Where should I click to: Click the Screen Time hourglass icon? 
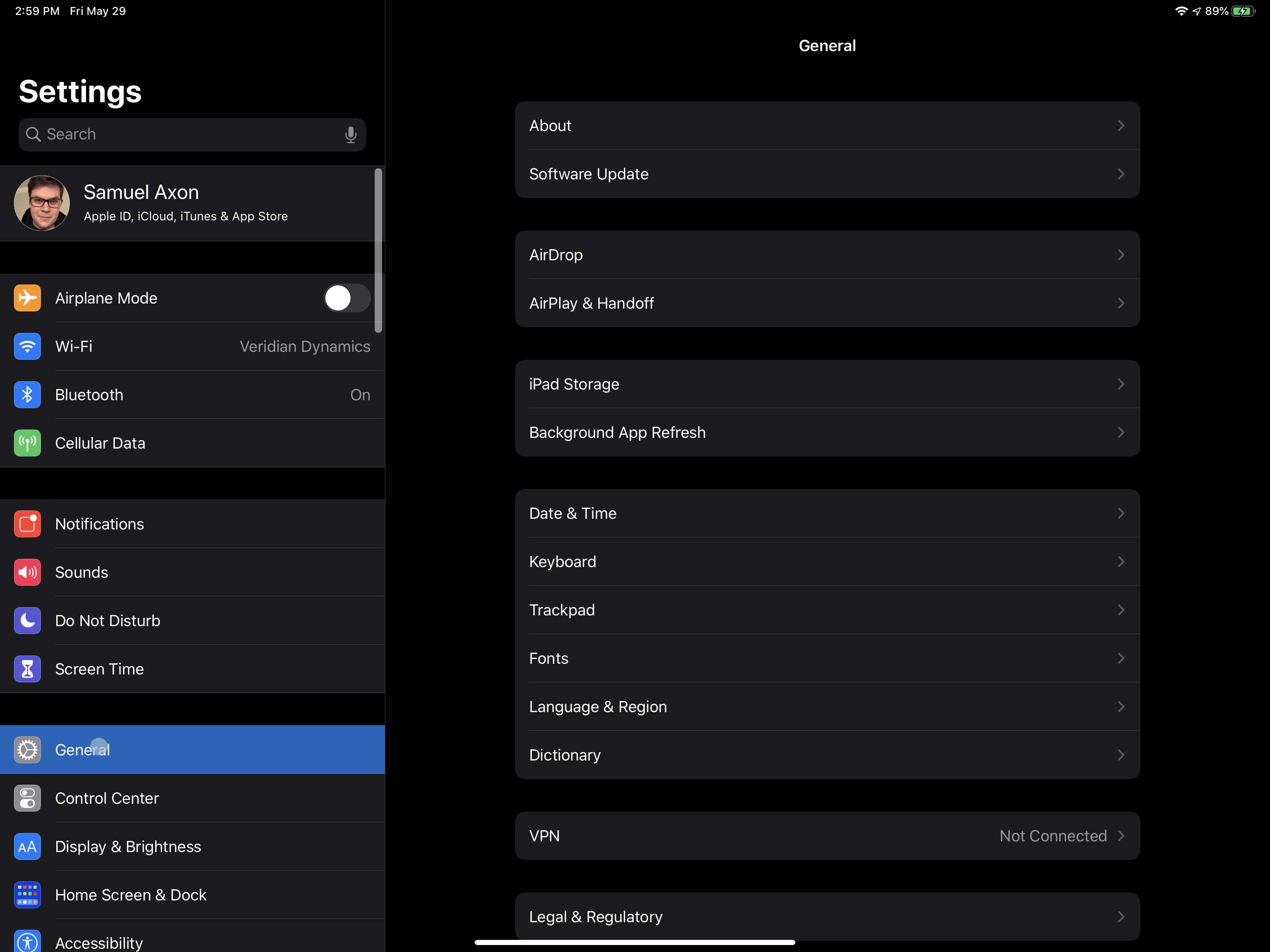(27, 668)
